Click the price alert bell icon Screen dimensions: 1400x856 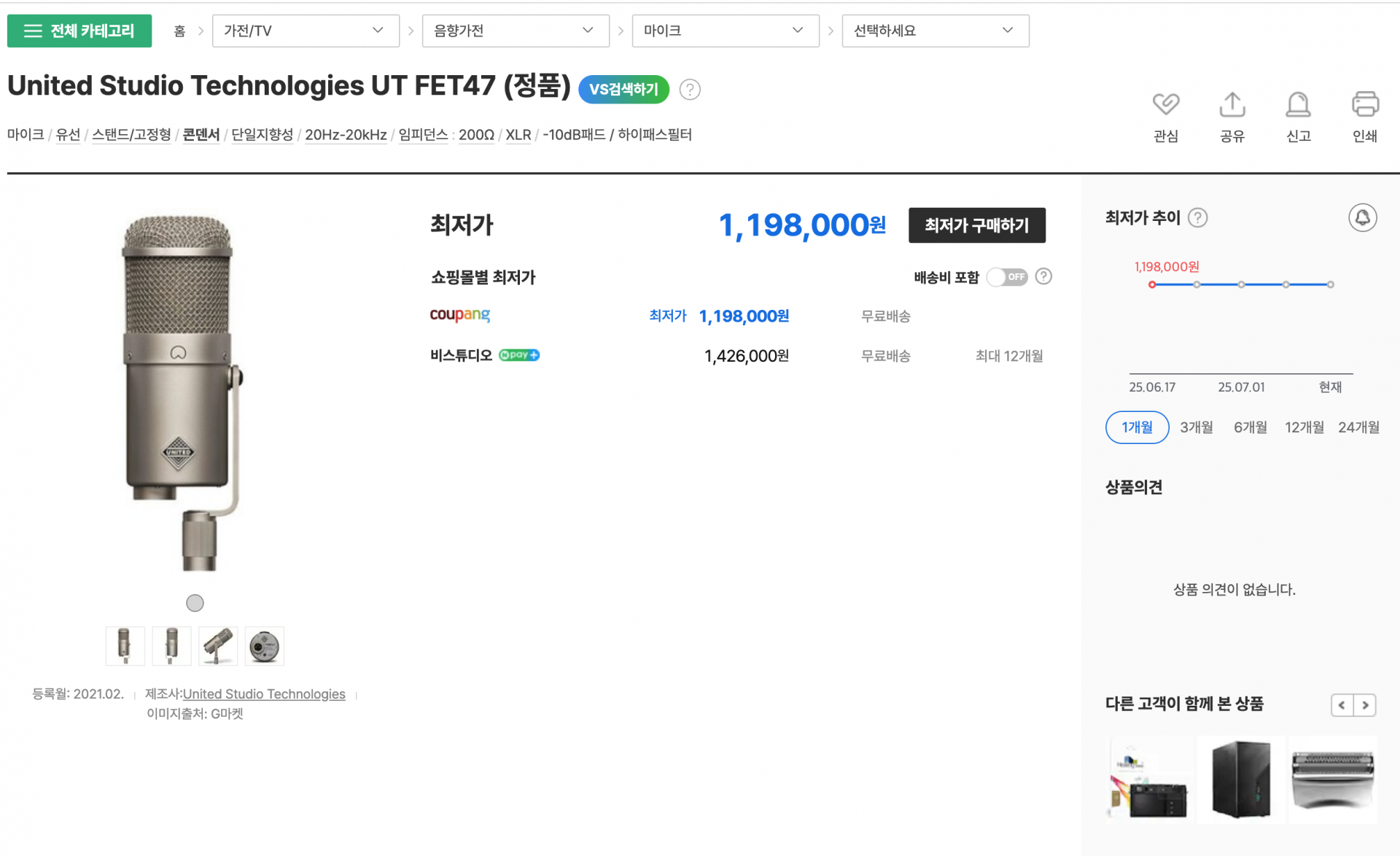coord(1362,217)
